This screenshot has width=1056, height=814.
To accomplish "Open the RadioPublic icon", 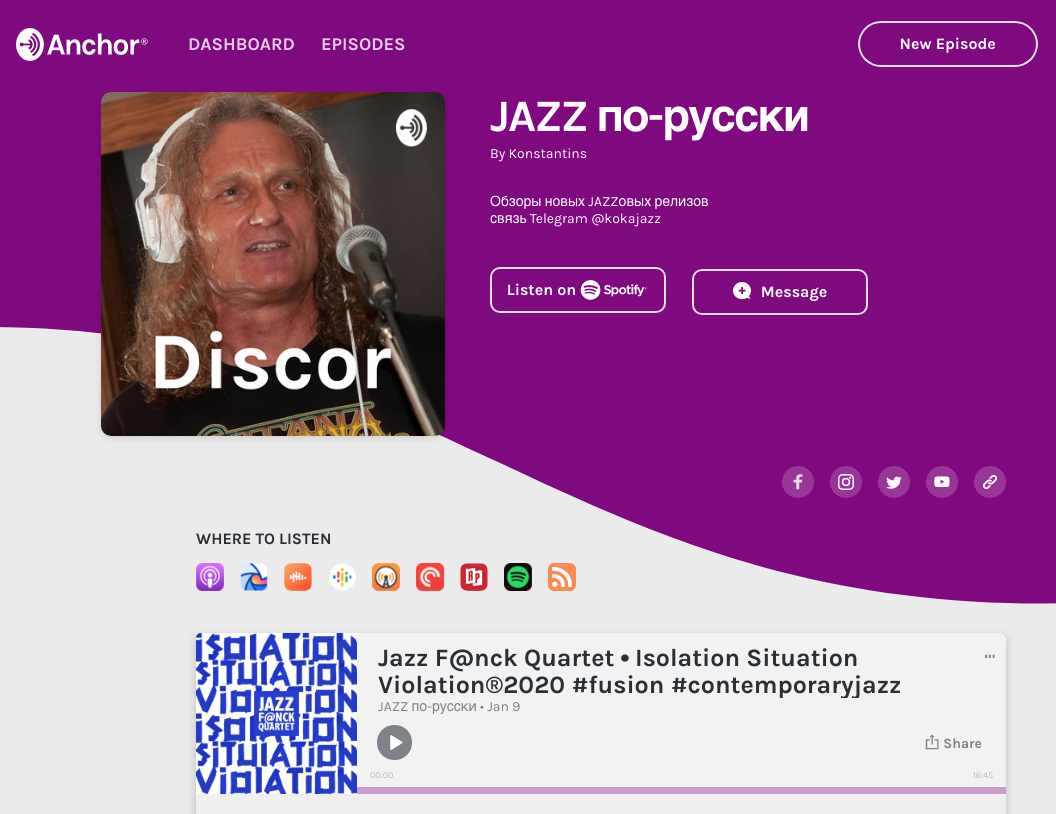I will pos(474,577).
